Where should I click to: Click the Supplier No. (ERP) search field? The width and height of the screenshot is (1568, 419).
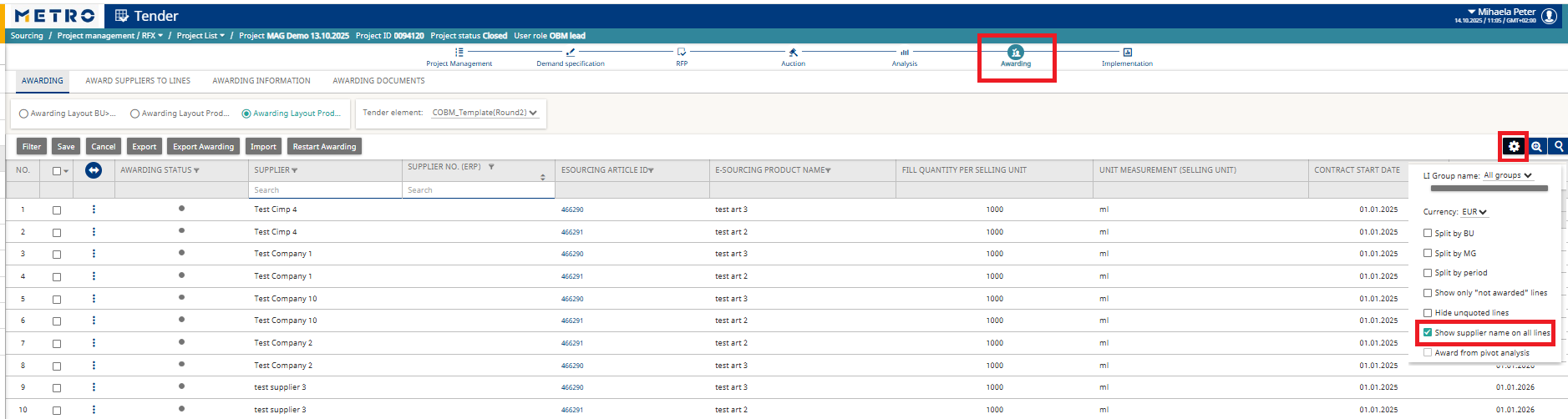(x=479, y=190)
